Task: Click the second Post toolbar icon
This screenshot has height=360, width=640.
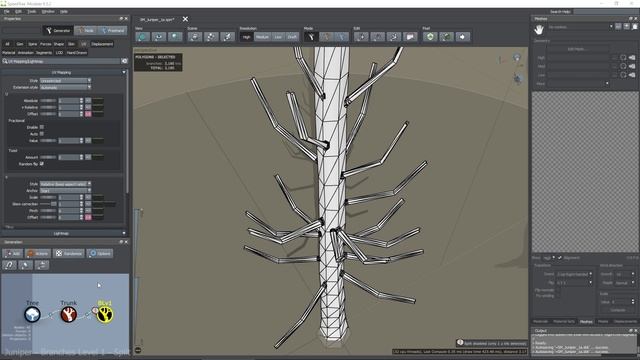Action: [x=446, y=37]
